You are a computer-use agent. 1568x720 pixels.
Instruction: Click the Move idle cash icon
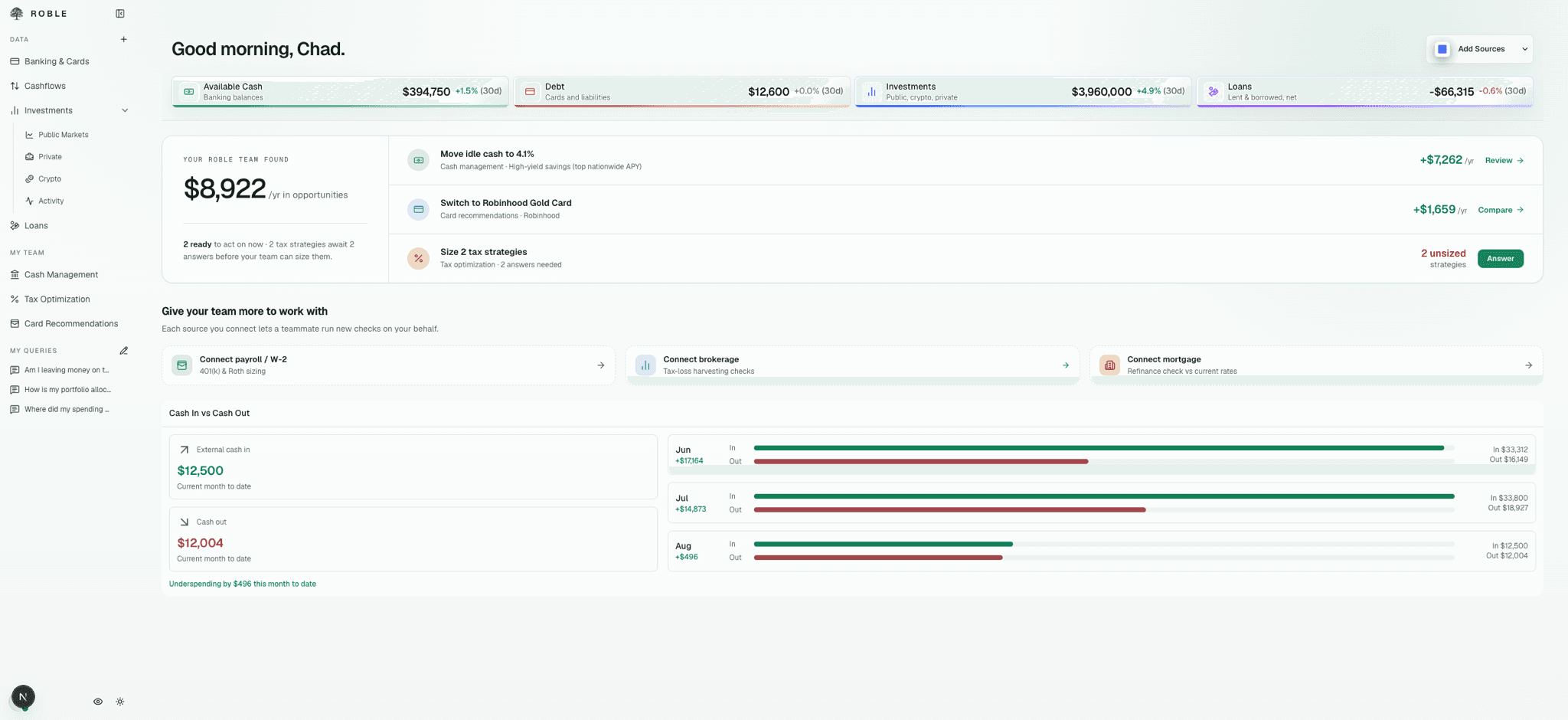418,160
